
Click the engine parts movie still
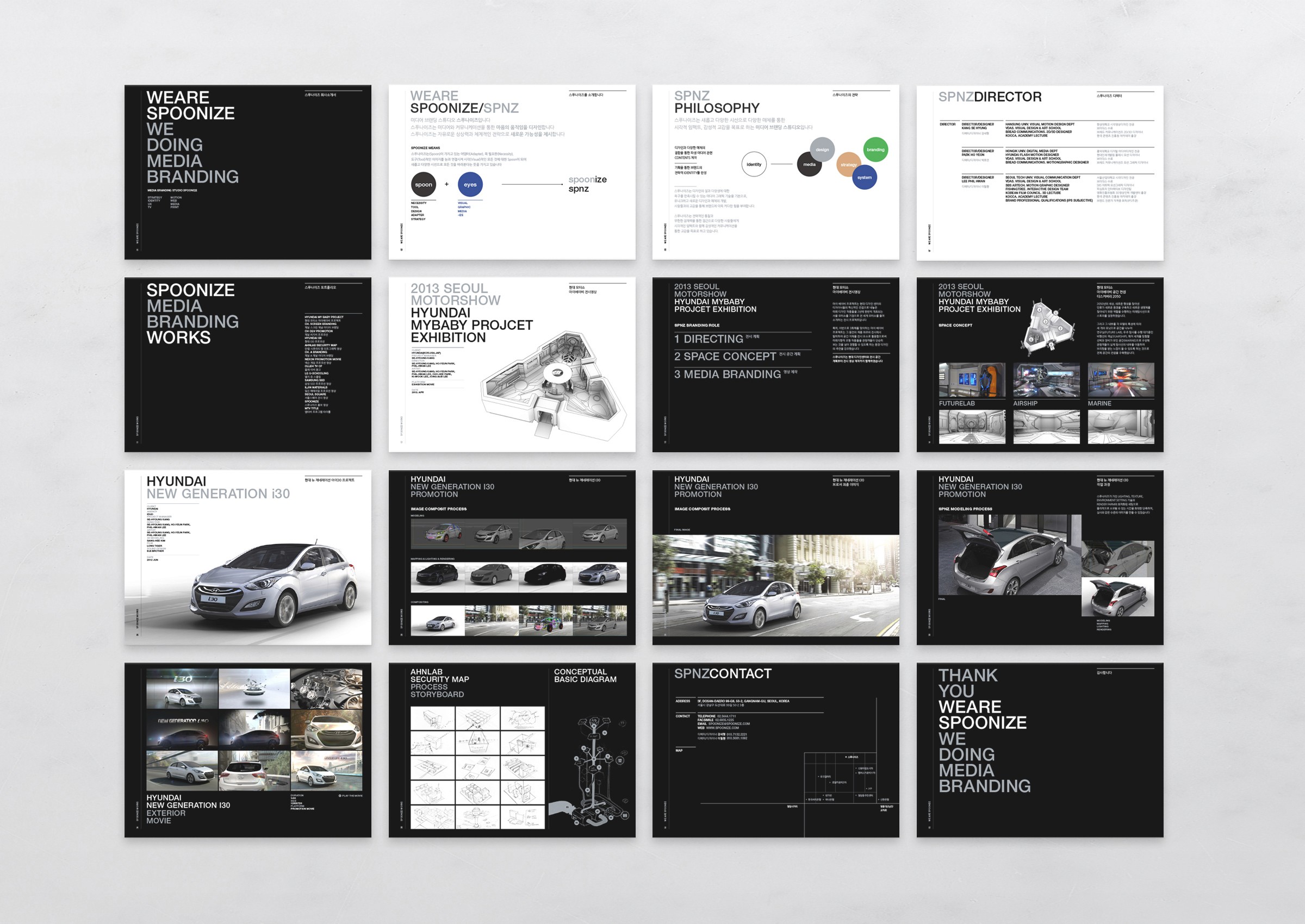[x=326, y=689]
